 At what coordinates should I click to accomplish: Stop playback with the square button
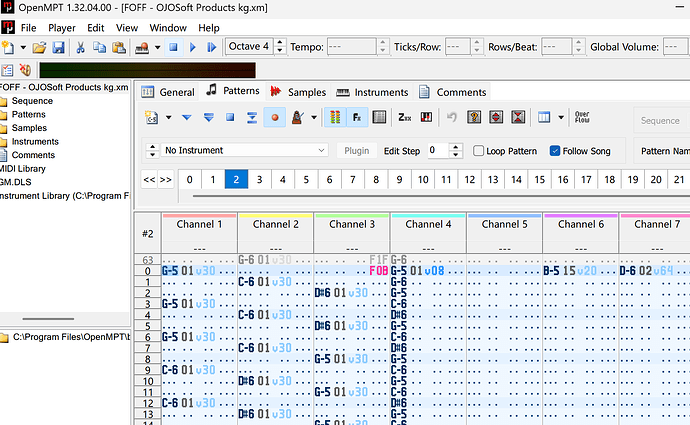coord(173,47)
